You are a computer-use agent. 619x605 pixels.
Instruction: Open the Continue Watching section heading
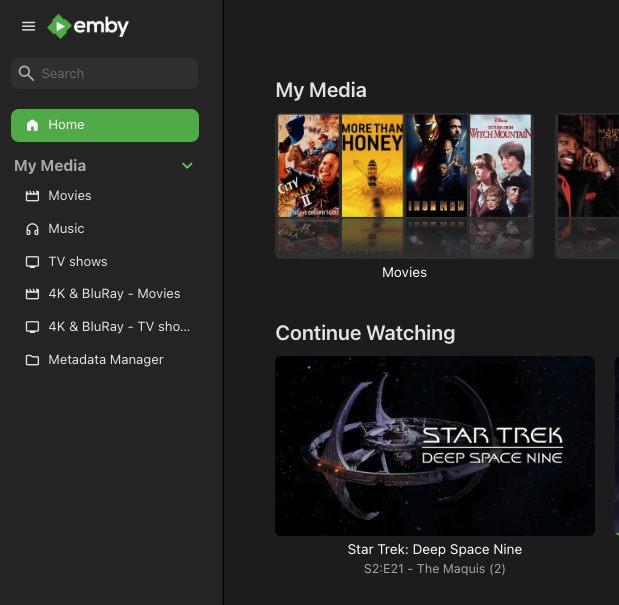point(365,333)
